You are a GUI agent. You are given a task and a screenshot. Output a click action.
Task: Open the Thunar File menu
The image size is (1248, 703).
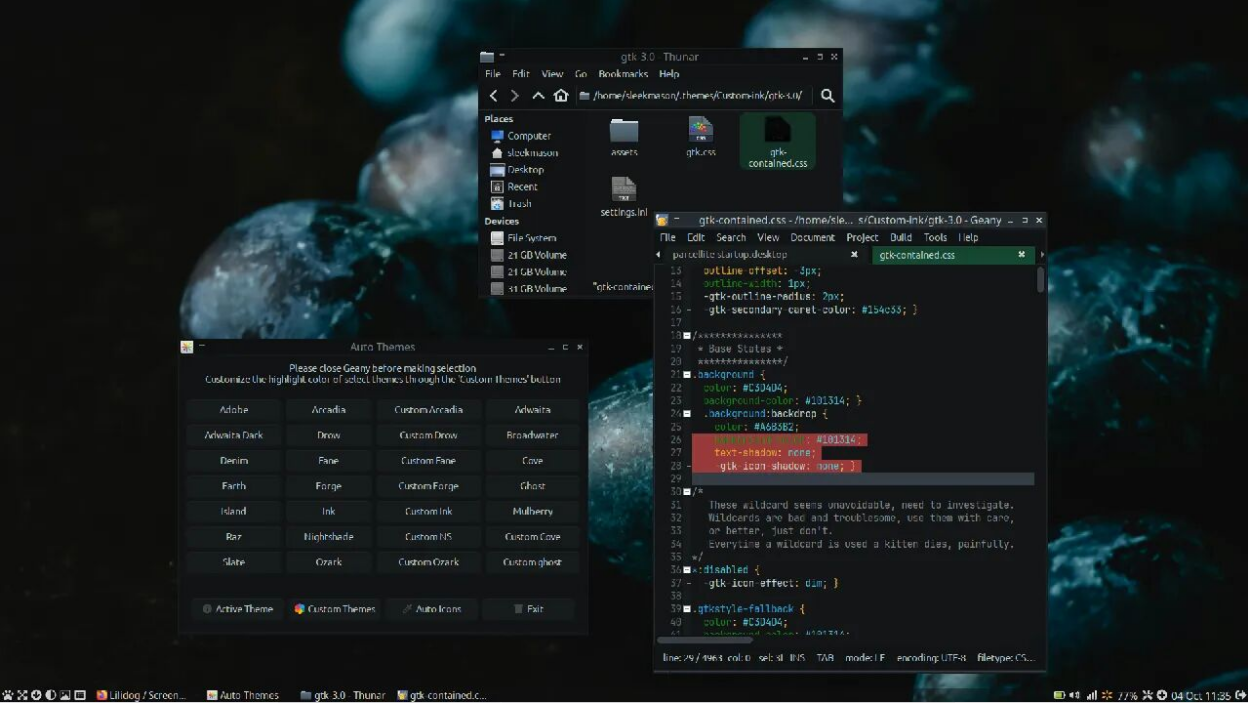(x=493, y=74)
